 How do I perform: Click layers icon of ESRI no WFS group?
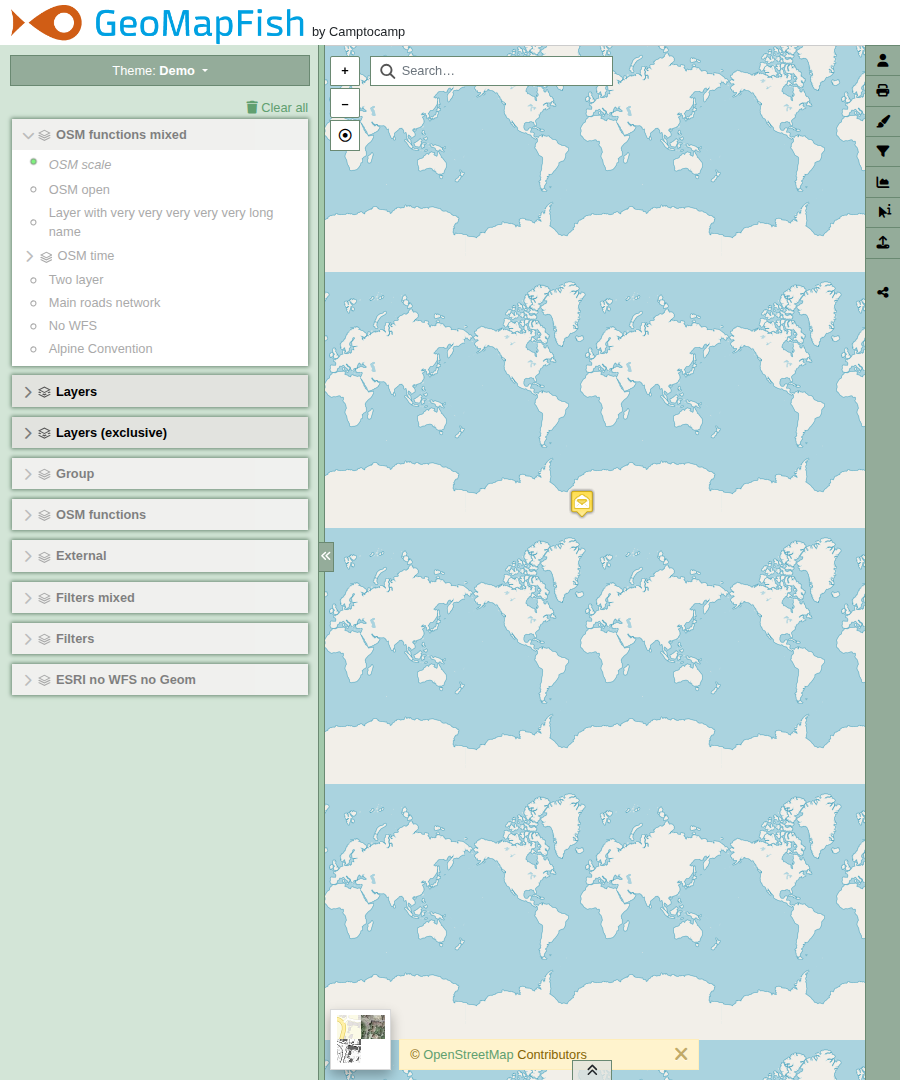[45, 681]
